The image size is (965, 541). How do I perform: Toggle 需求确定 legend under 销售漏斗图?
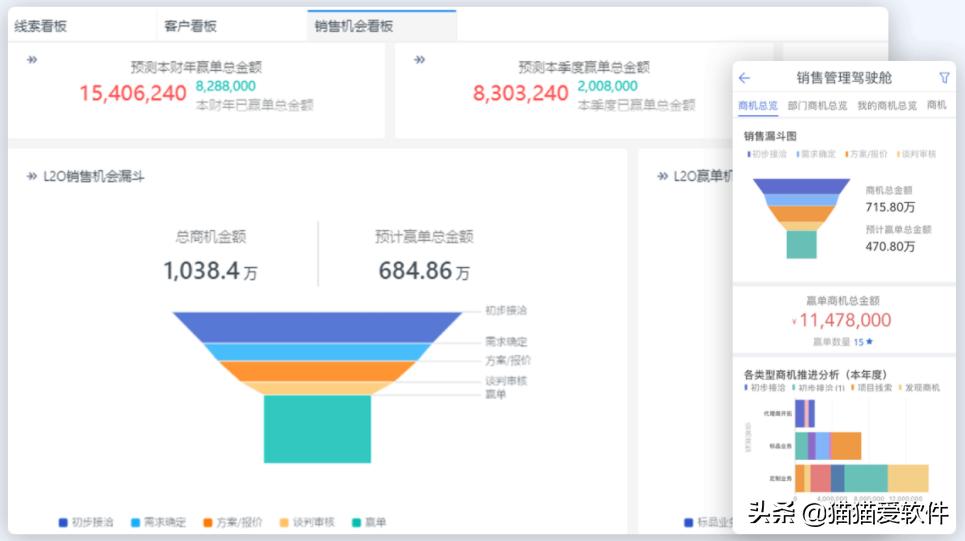[816, 154]
